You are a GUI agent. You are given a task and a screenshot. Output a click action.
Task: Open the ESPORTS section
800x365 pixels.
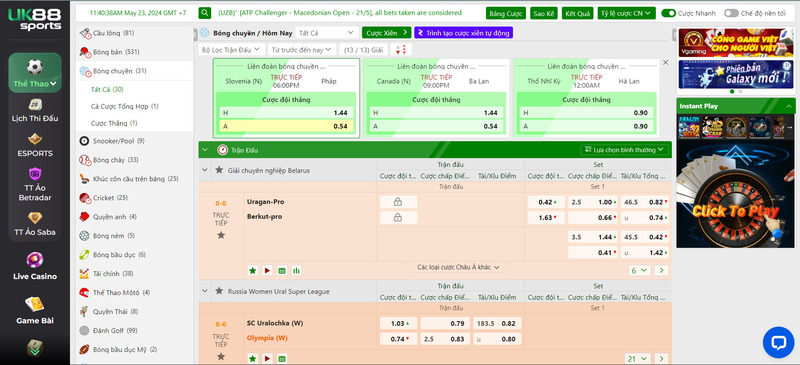click(35, 145)
